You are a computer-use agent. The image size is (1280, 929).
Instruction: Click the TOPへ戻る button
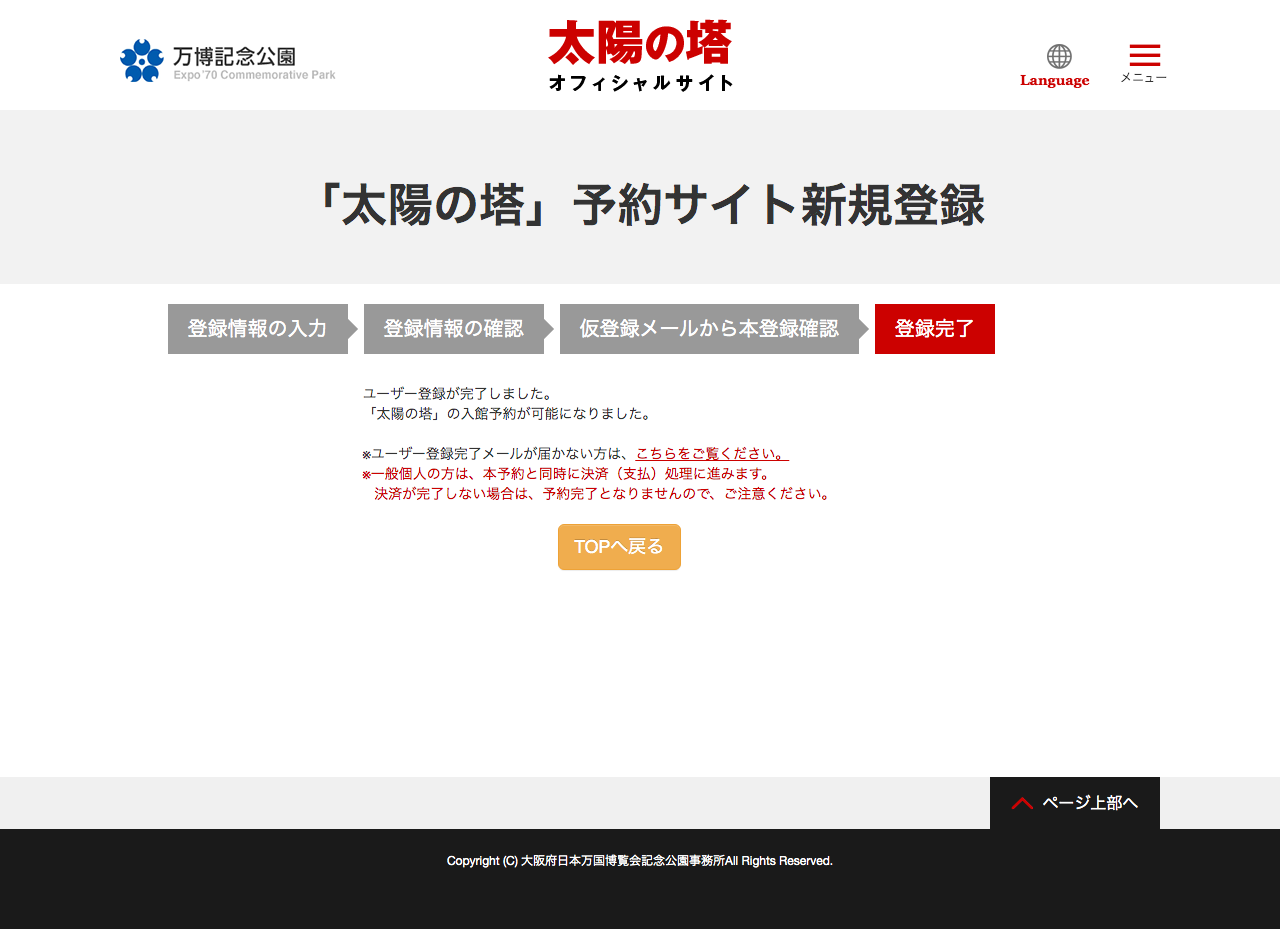click(x=619, y=547)
